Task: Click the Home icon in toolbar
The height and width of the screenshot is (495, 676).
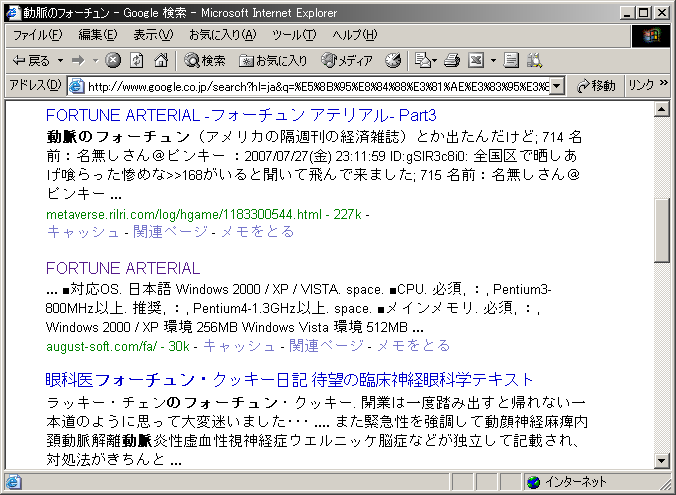Action: 161,60
